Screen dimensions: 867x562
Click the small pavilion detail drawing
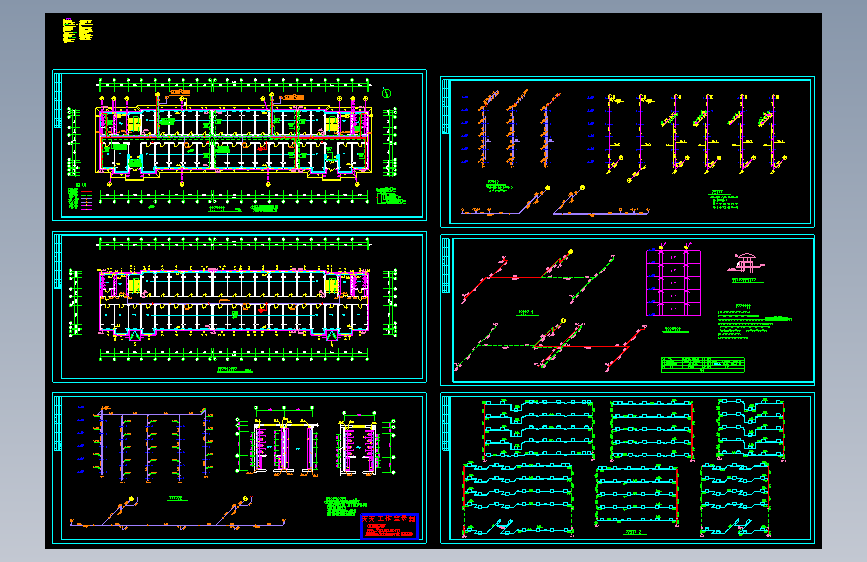tap(745, 264)
